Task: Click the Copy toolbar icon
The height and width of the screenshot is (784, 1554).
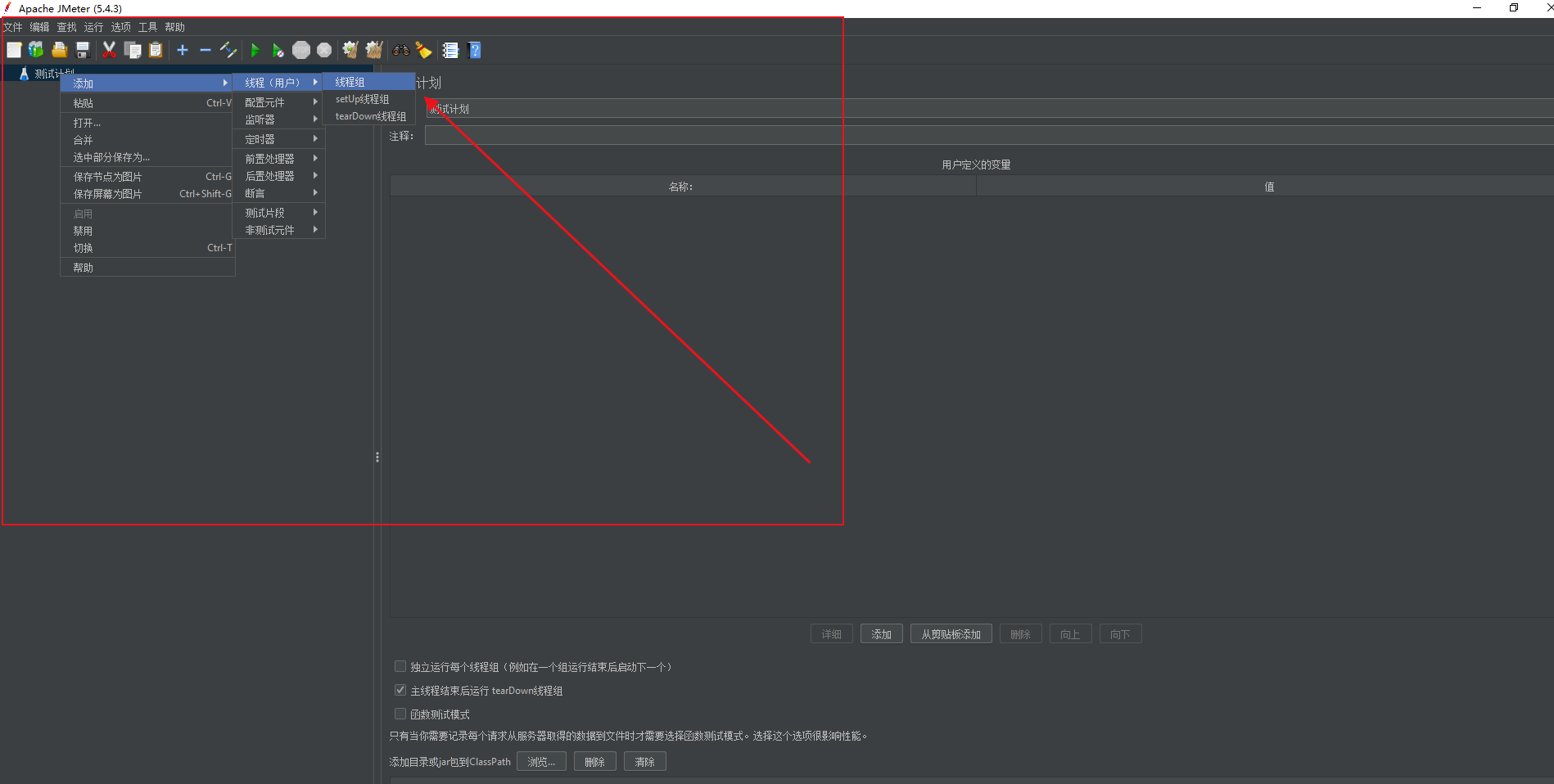Action: [x=132, y=50]
